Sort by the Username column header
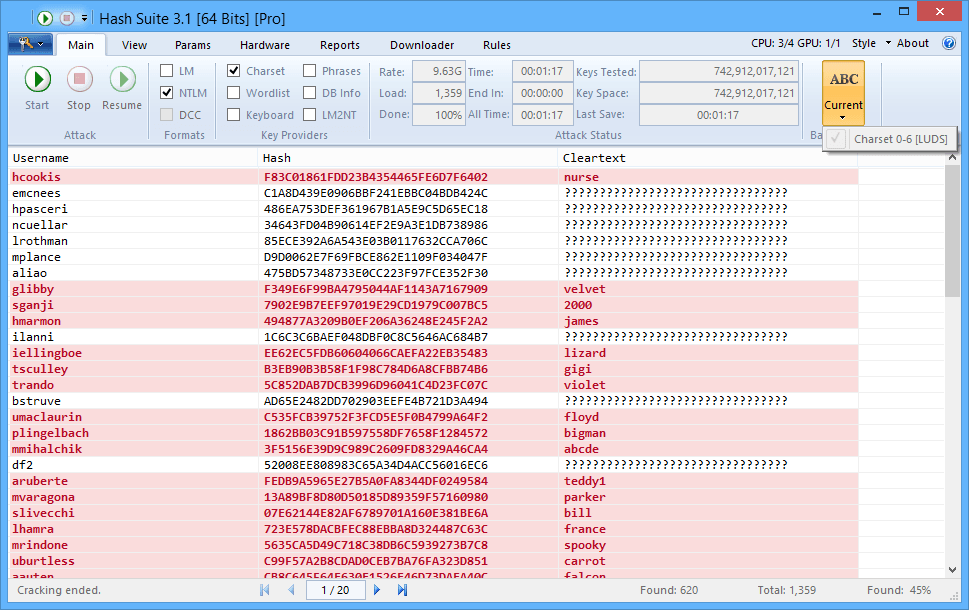The image size is (969, 610). (x=133, y=158)
